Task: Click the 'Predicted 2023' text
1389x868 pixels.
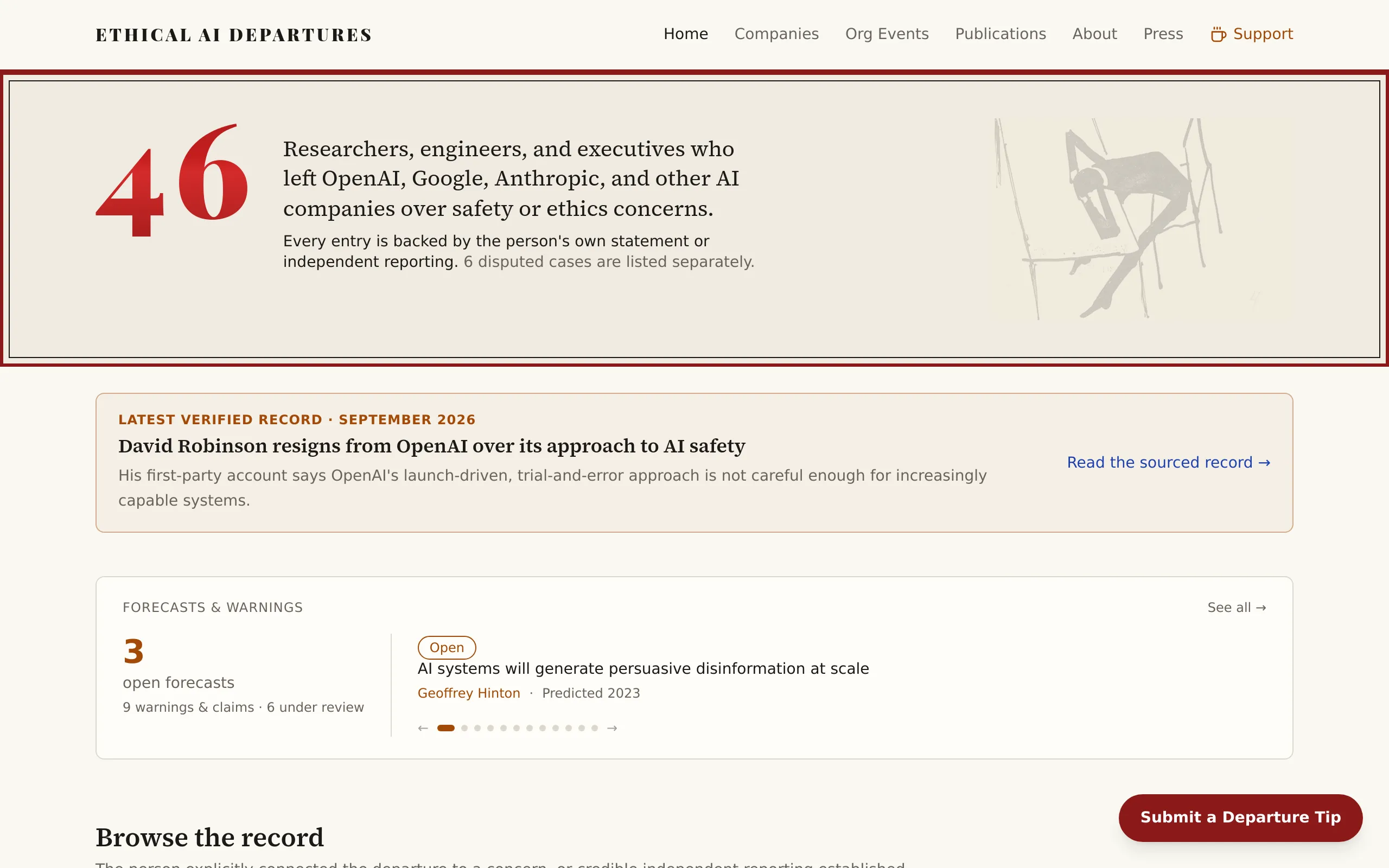Action: (x=591, y=693)
